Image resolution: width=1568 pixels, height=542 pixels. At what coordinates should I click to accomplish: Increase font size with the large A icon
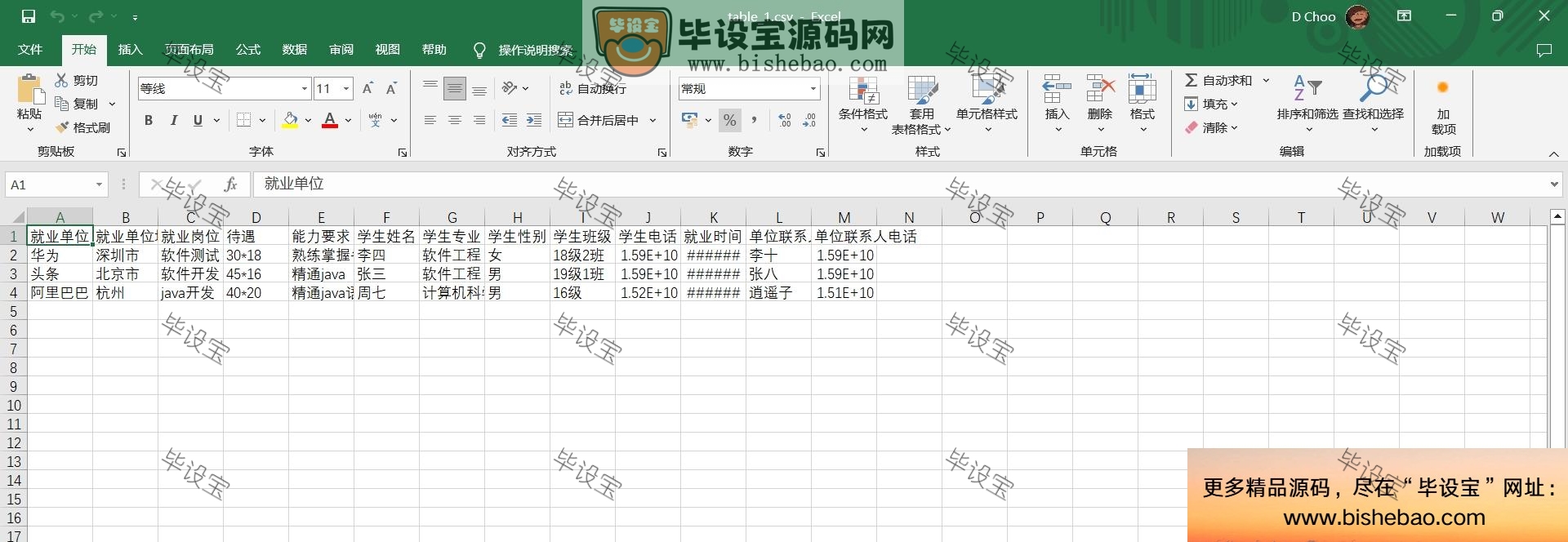click(367, 88)
